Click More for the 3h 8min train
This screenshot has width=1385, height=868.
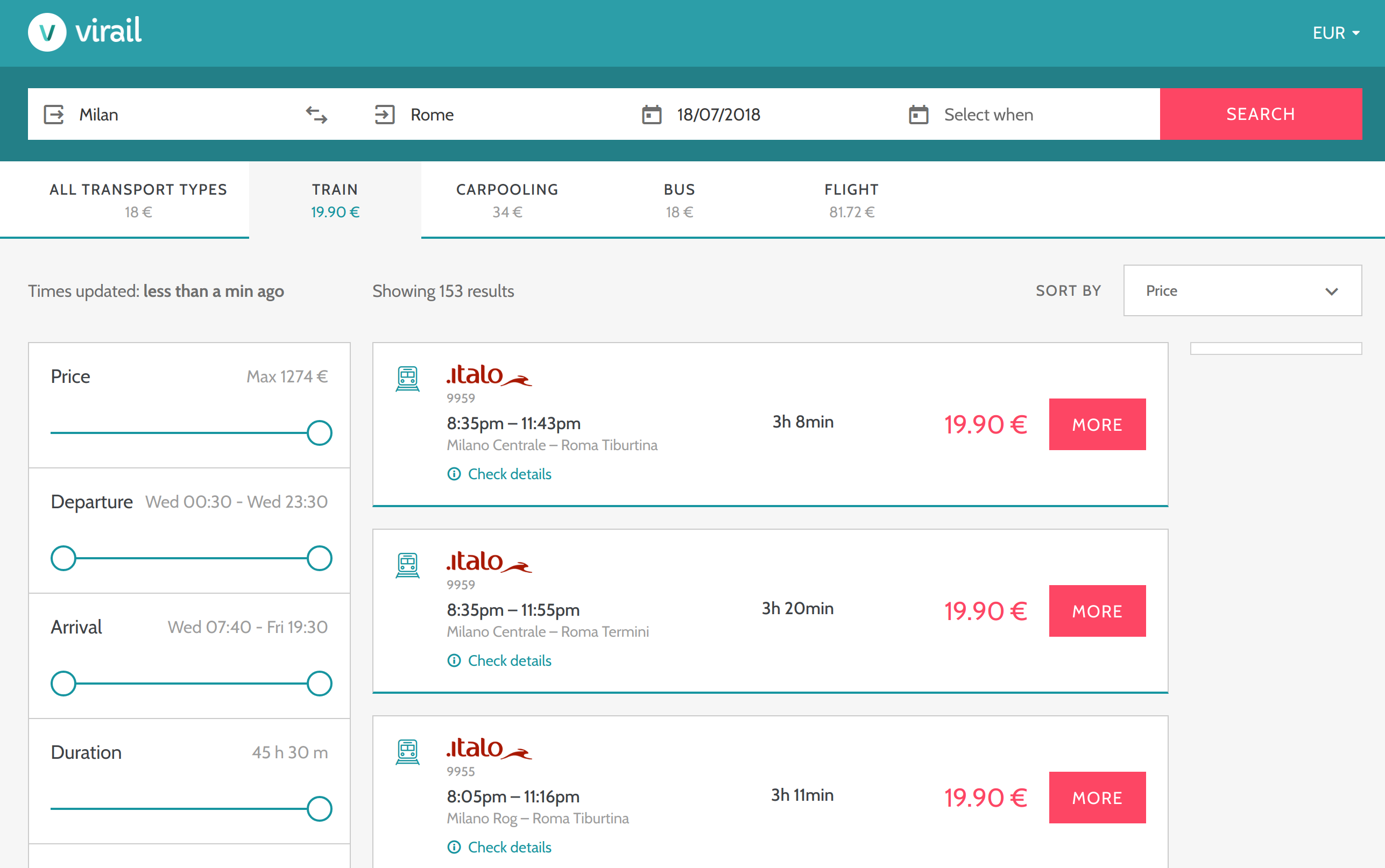1097,424
